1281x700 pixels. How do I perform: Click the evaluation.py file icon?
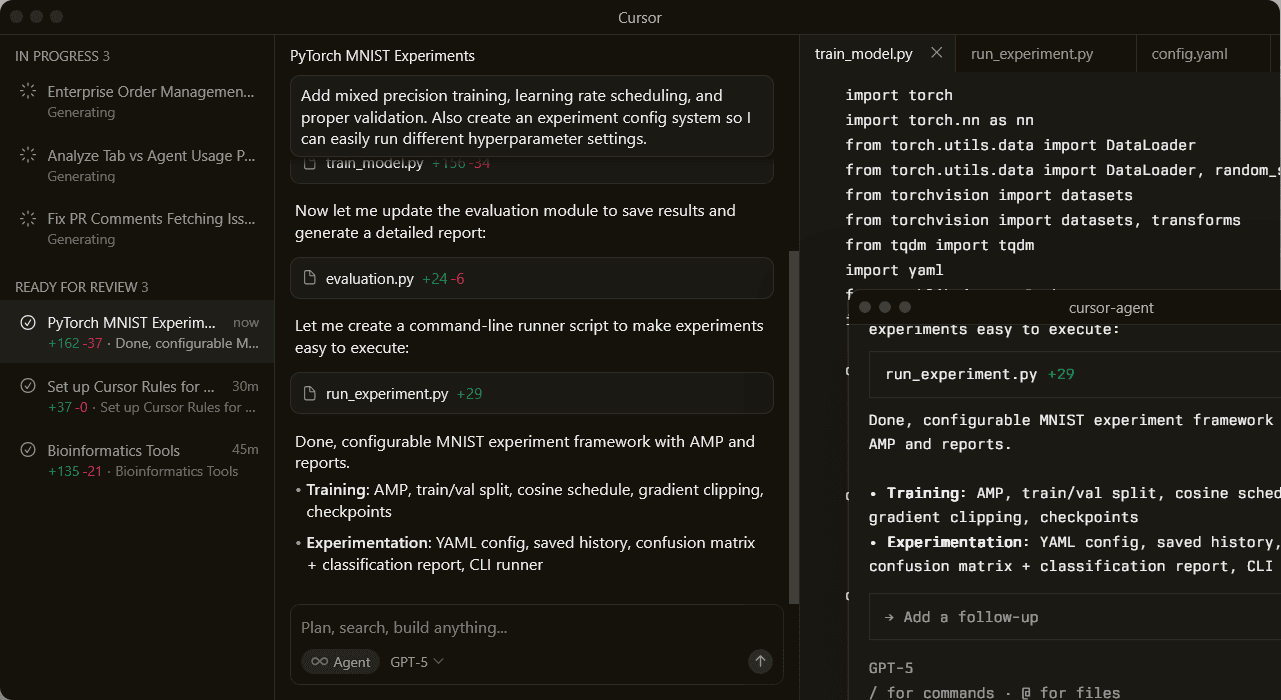coord(309,279)
